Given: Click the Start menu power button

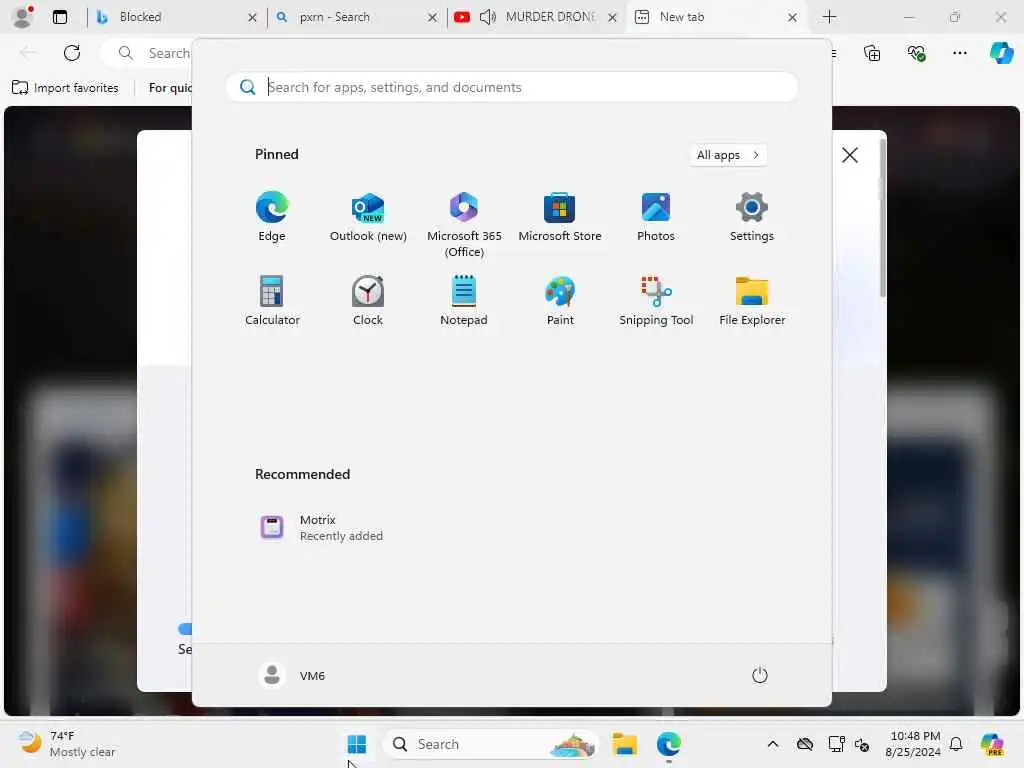Looking at the screenshot, I should coord(760,675).
